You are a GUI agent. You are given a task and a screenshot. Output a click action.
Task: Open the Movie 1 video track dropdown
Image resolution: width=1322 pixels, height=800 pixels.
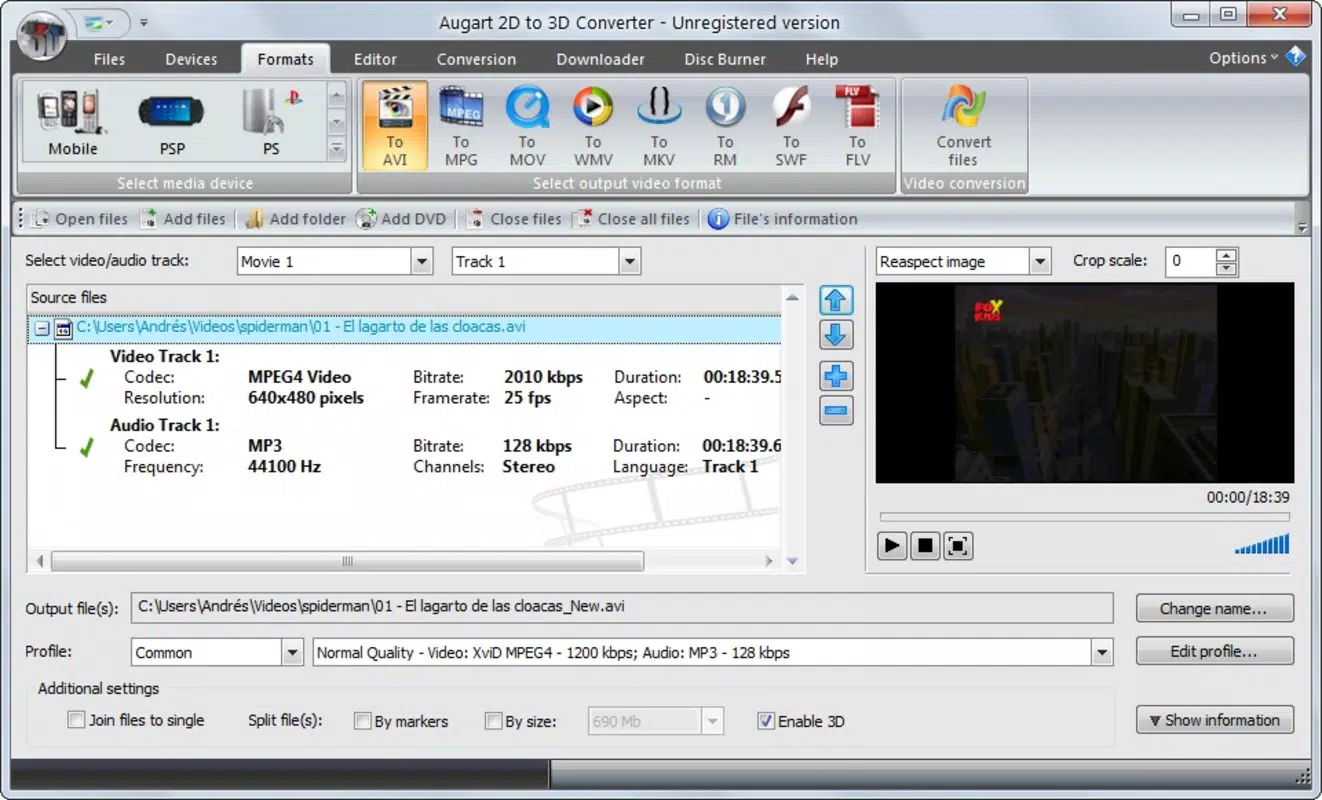422,262
